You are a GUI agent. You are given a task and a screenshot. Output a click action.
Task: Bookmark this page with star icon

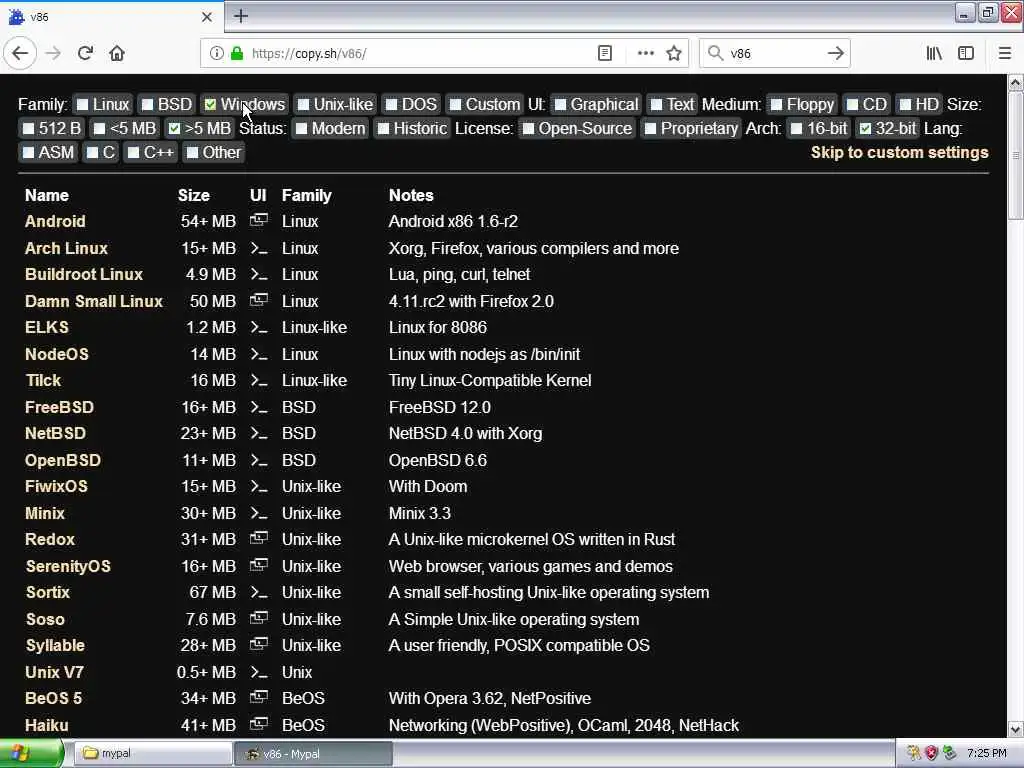coord(674,53)
